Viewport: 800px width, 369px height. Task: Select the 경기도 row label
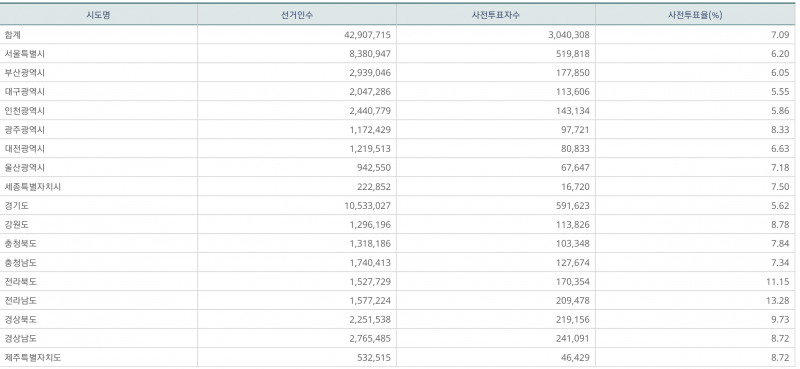point(16,206)
